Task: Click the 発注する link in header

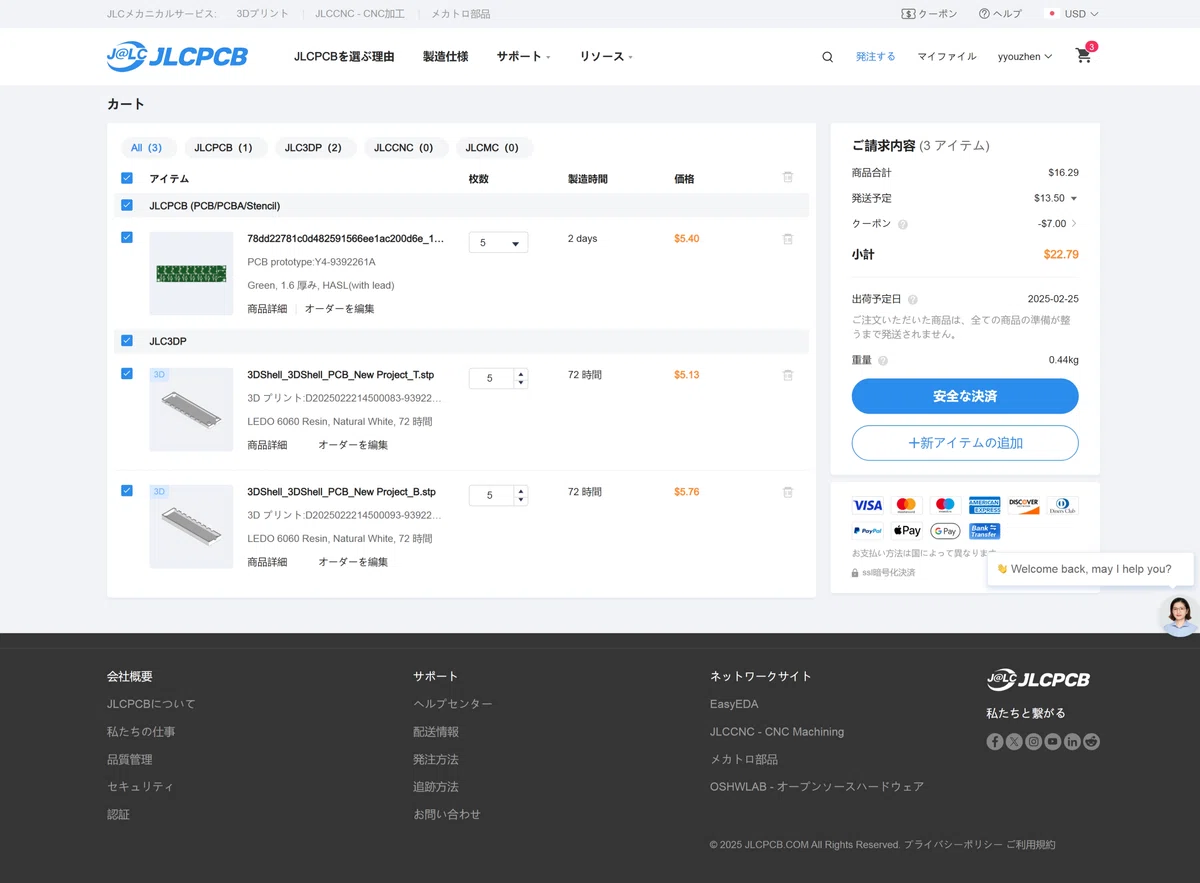Action: [x=876, y=57]
